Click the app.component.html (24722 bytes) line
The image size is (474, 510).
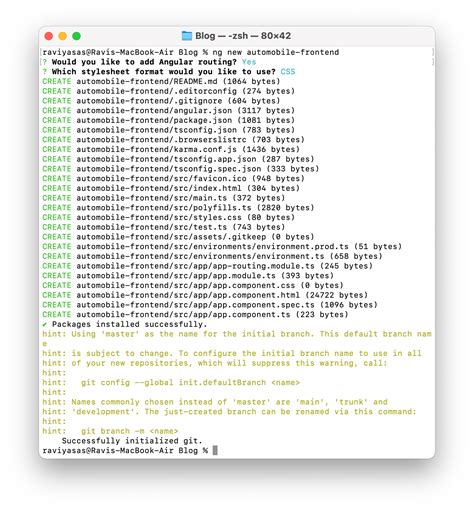(x=205, y=295)
